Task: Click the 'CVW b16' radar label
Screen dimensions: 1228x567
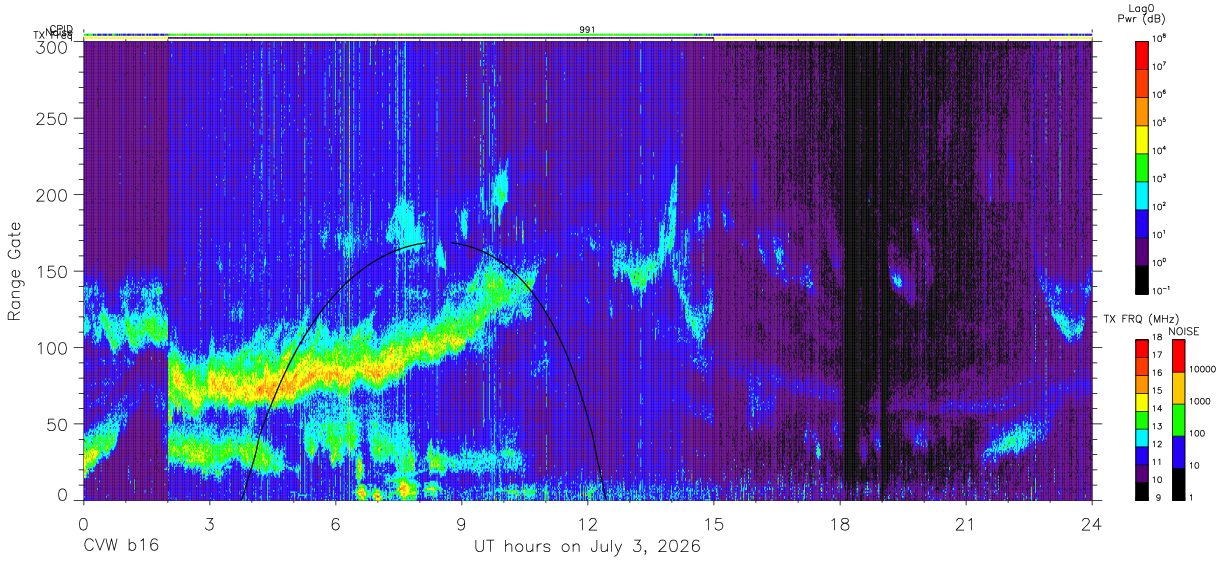Action: 121,547
